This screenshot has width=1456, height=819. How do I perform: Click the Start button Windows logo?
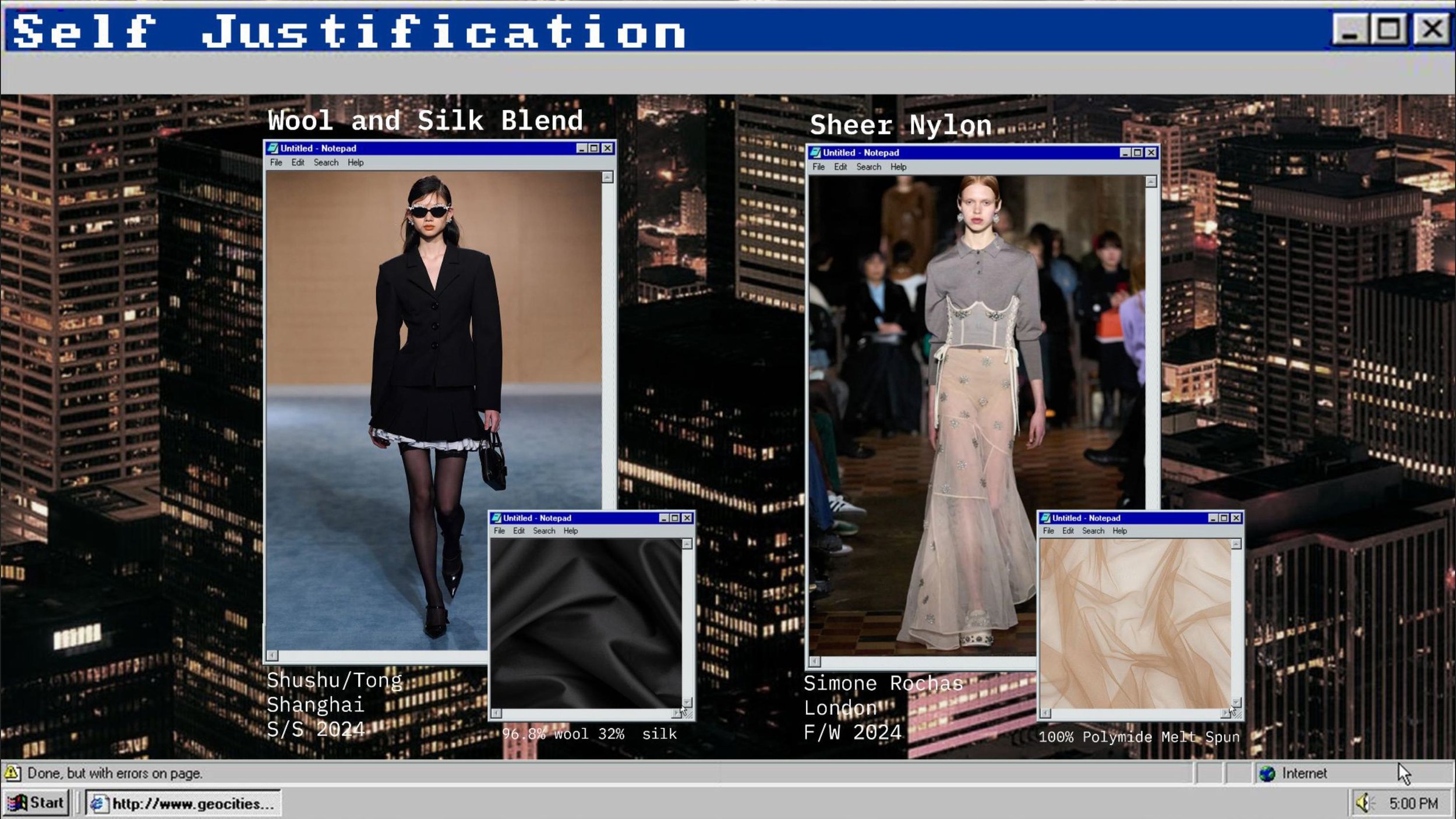pyautogui.click(x=17, y=803)
